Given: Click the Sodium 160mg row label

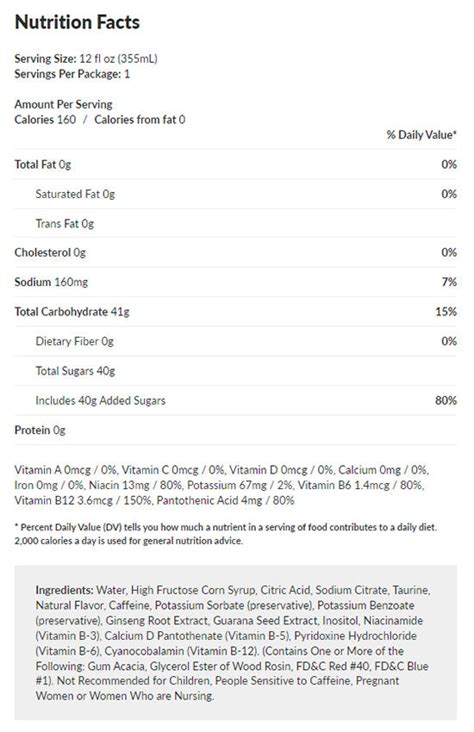Looking at the screenshot, I should point(51,282).
